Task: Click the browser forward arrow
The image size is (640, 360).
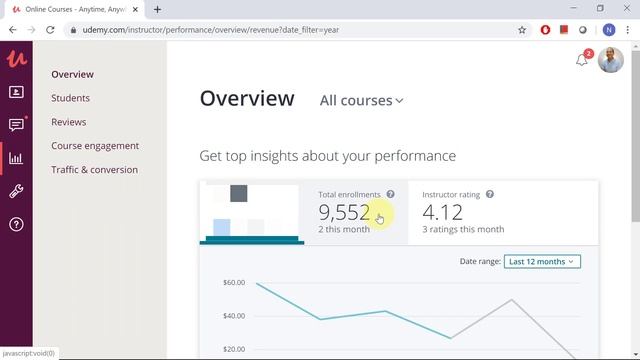Action: [31, 30]
